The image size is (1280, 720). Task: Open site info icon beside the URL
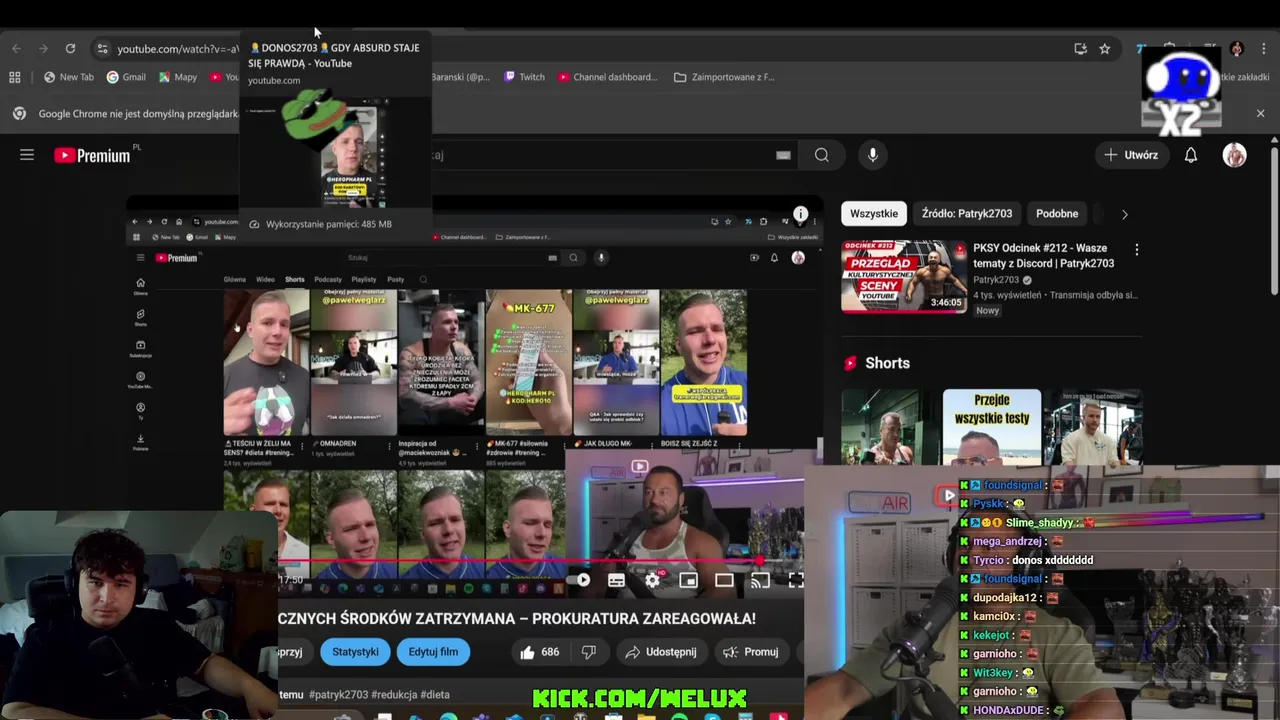click(101, 48)
